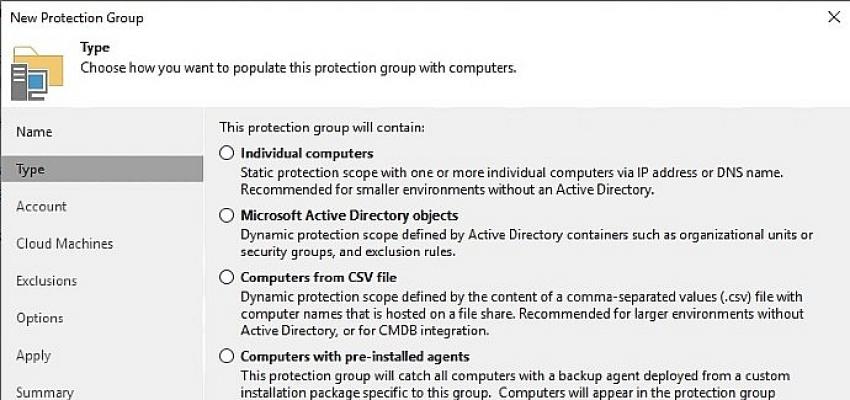Click the 'Choose how you want to populate' text
This screenshot has height=400, width=850.
[x=298, y=69]
